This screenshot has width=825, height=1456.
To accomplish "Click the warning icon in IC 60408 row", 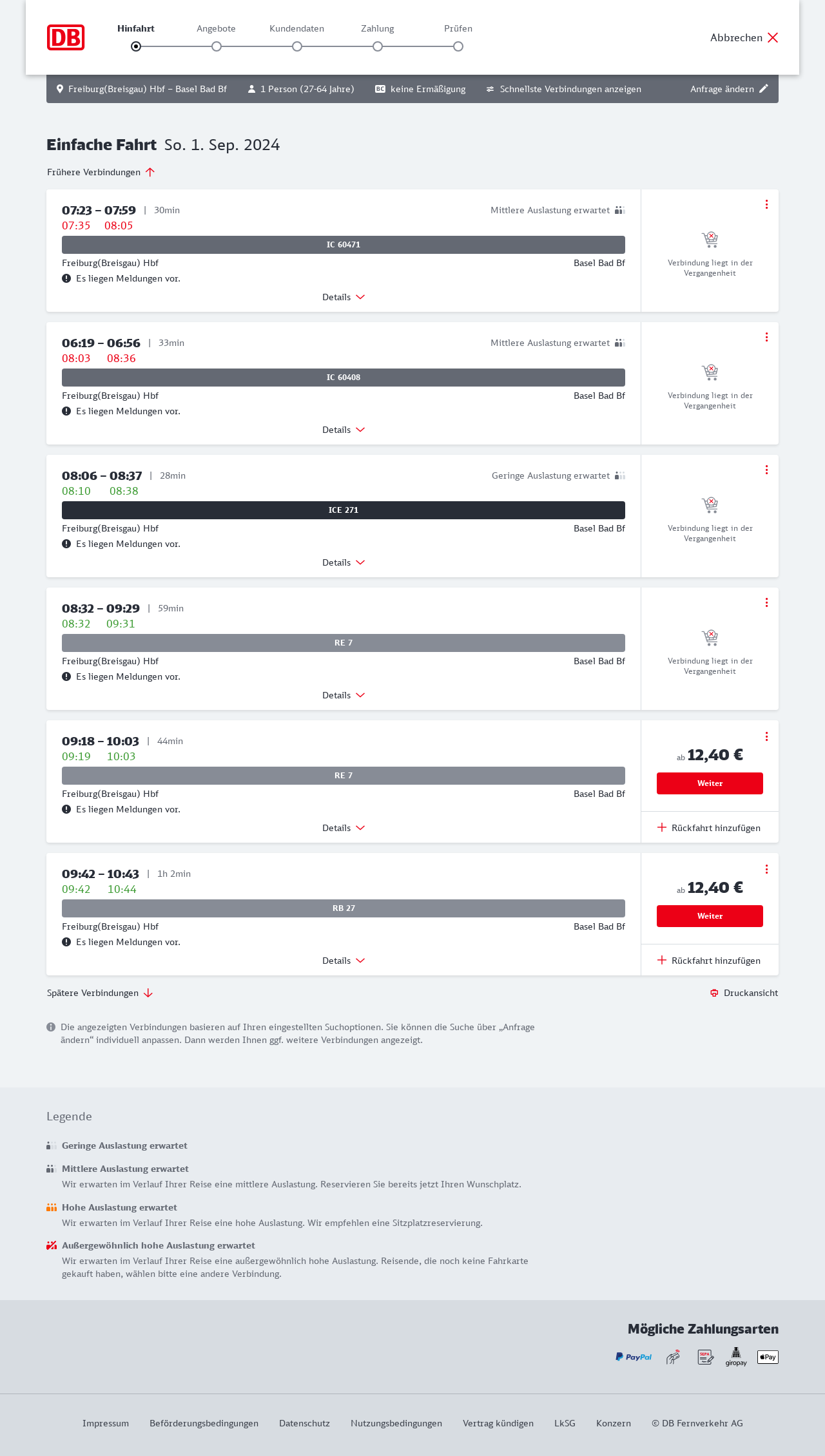I will pos(66,411).
